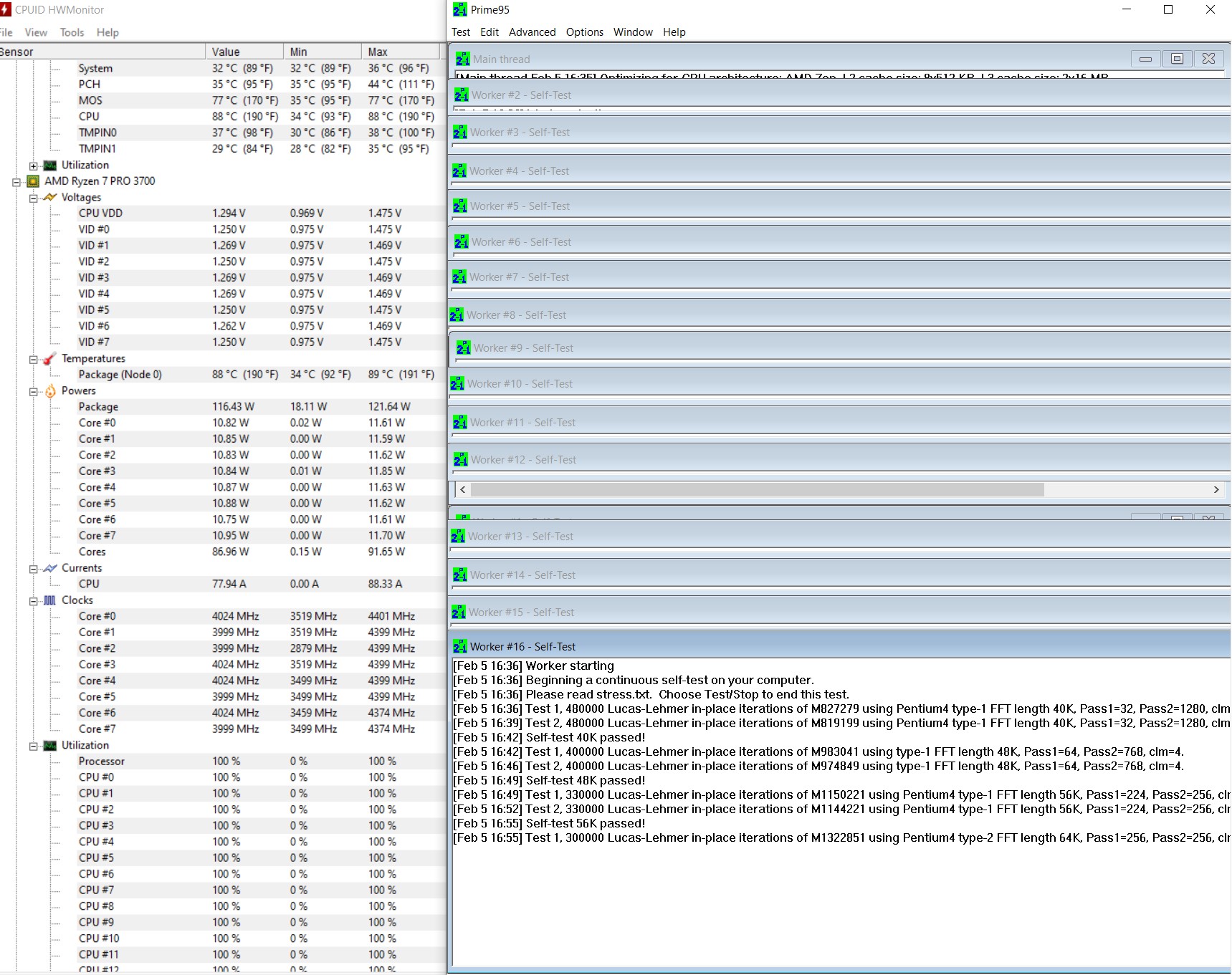
Task: Open the HWMonitor Tools menu
Action: coord(72,32)
